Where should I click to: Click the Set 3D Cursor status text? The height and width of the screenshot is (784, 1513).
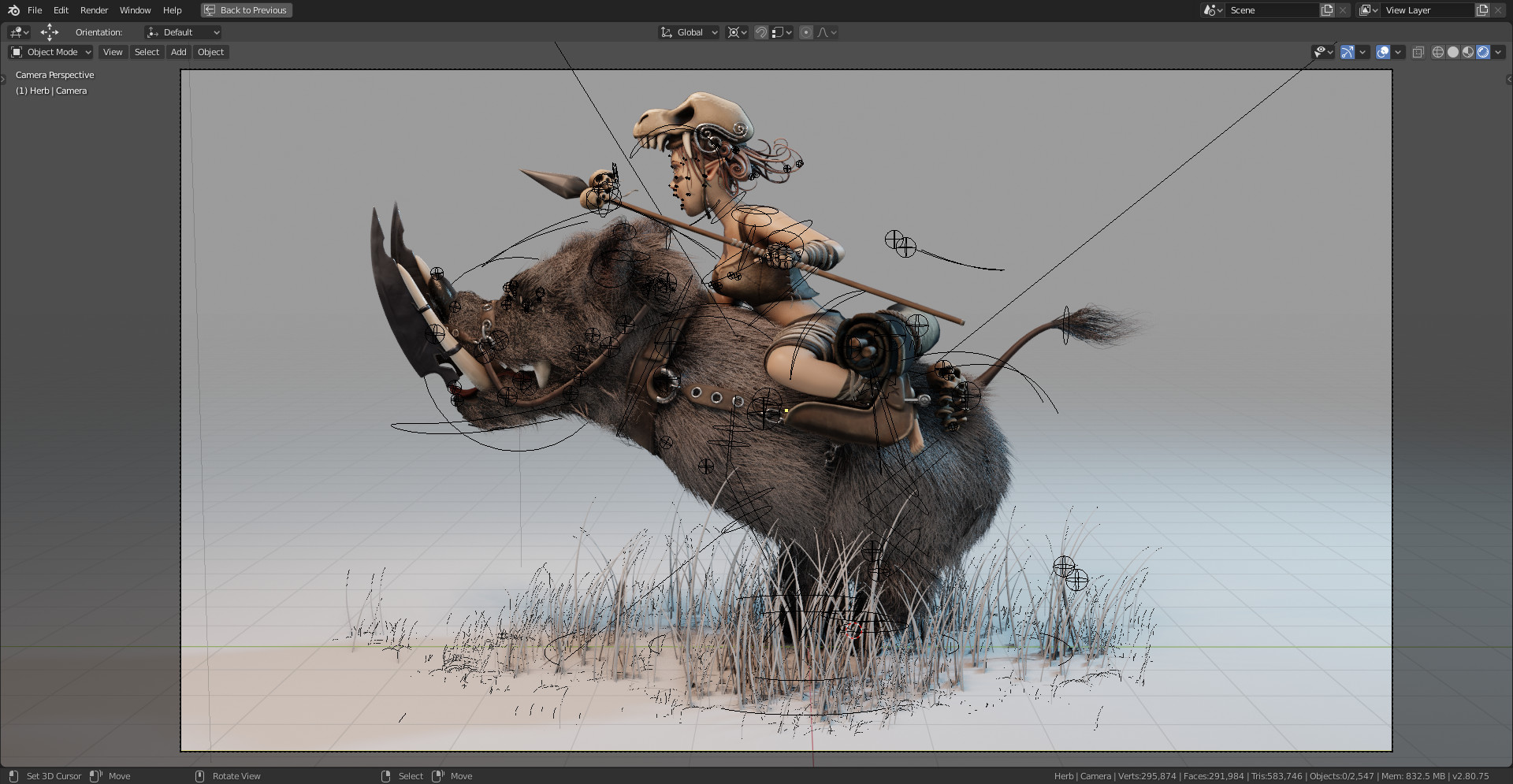click(x=54, y=776)
